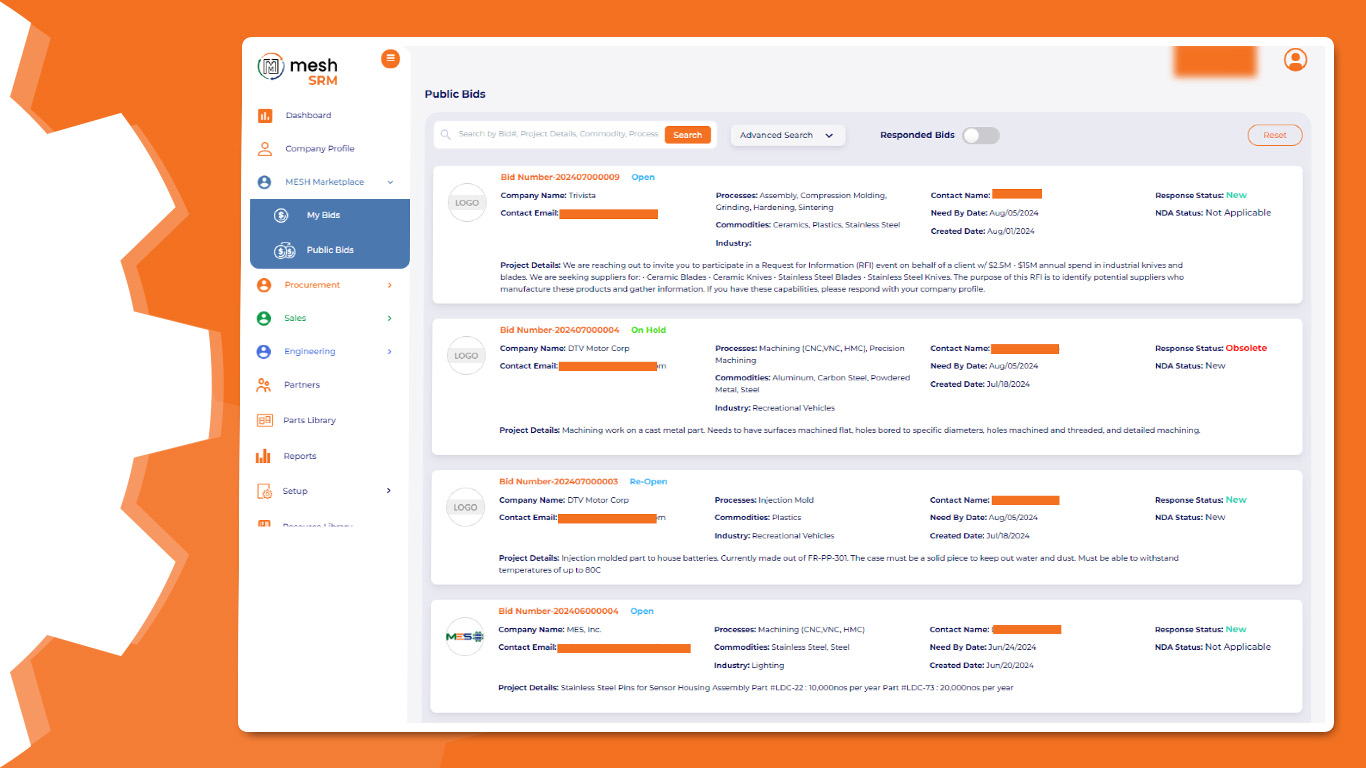Image resolution: width=1366 pixels, height=768 pixels.
Task: Click New response status on Trivista bid
Action: tap(1236, 196)
